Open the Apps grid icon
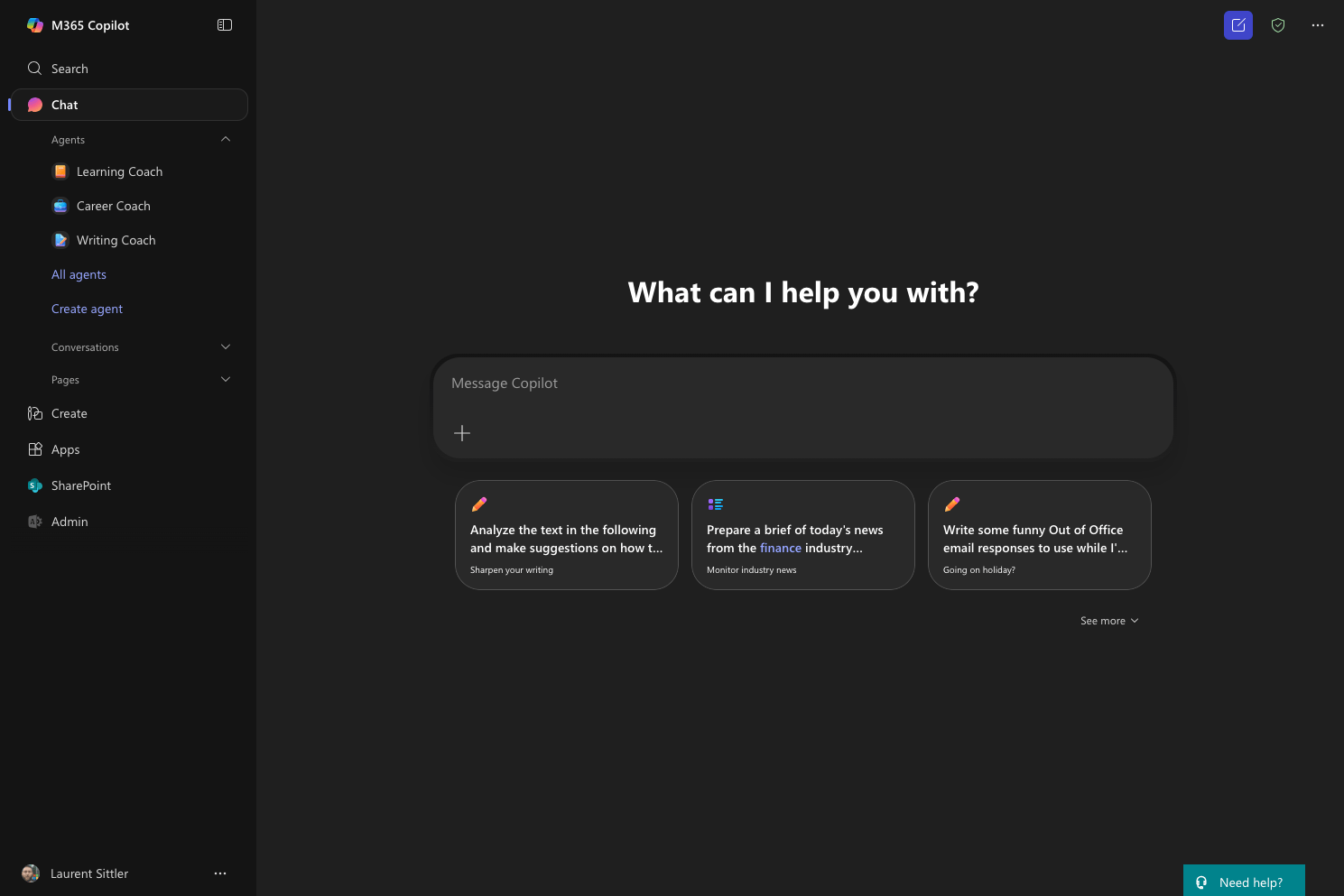Screen dimensions: 1344x896 pyautogui.click(x=35, y=449)
